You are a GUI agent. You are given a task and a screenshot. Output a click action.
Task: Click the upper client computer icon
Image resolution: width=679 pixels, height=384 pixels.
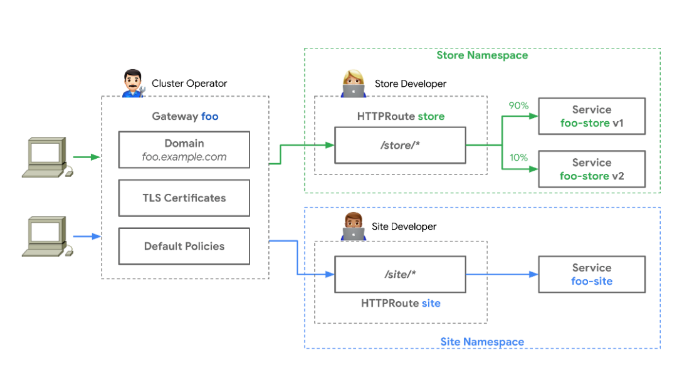click(x=47, y=158)
